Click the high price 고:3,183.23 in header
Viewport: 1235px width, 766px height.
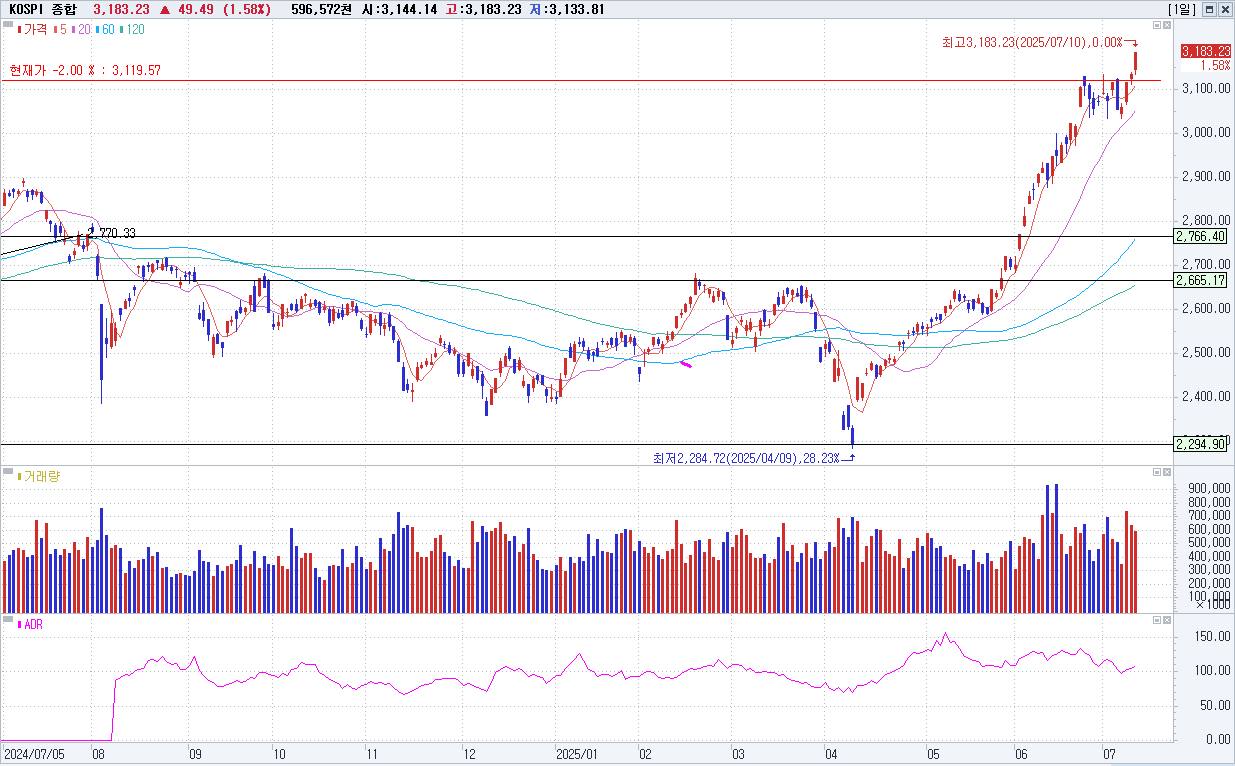click(483, 9)
